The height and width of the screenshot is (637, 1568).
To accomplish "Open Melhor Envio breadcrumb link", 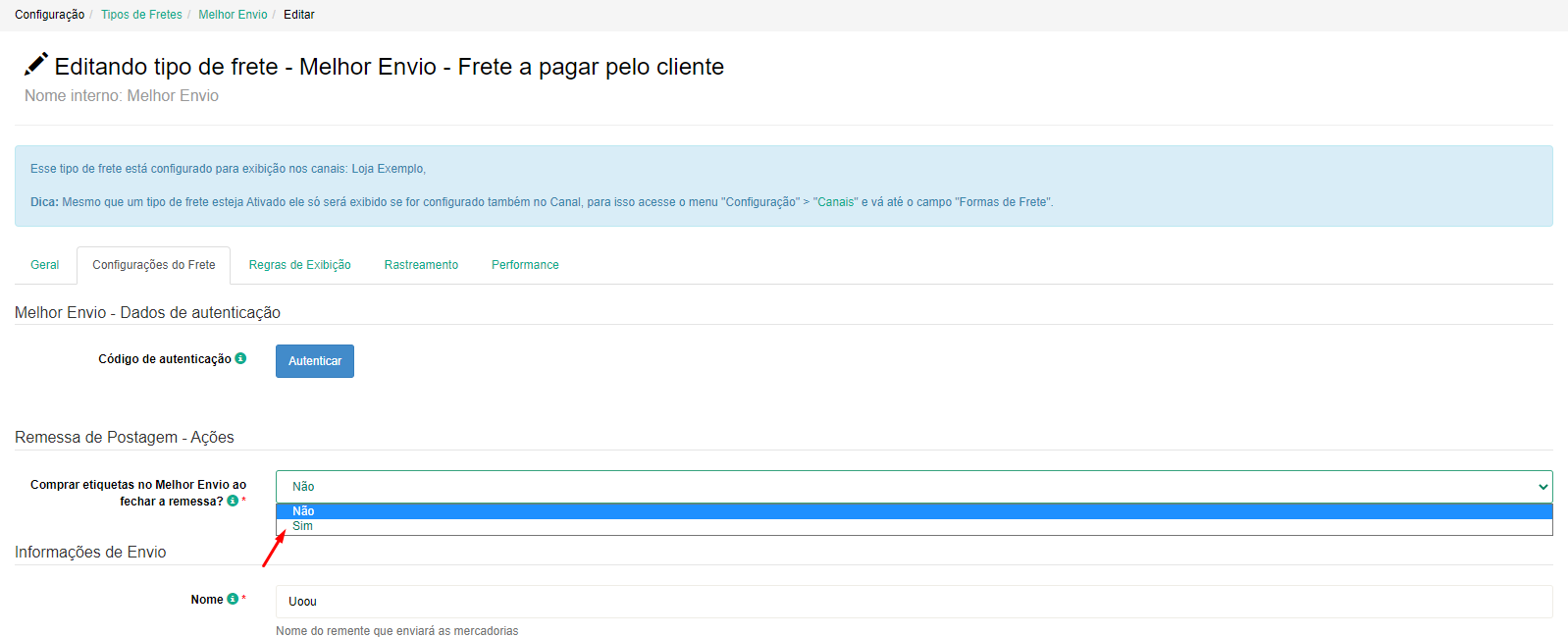I will point(233,15).
